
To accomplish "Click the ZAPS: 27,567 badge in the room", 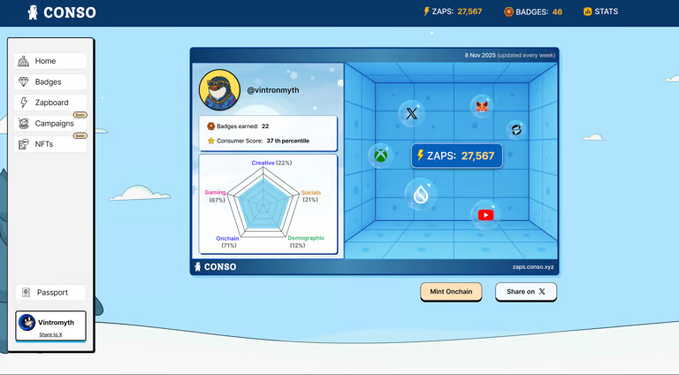I will [457, 156].
